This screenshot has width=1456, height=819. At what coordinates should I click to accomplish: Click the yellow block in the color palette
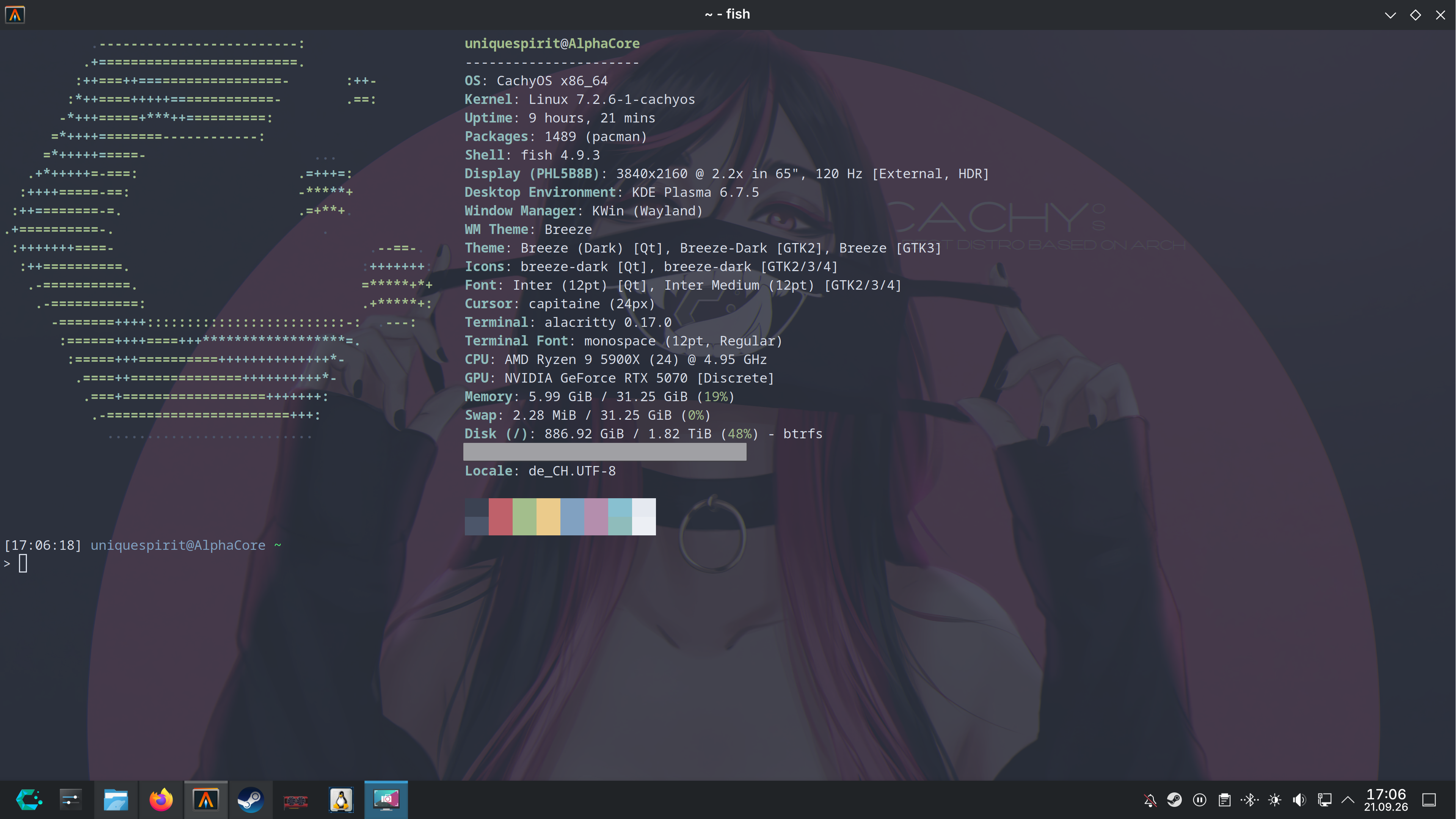click(x=548, y=516)
